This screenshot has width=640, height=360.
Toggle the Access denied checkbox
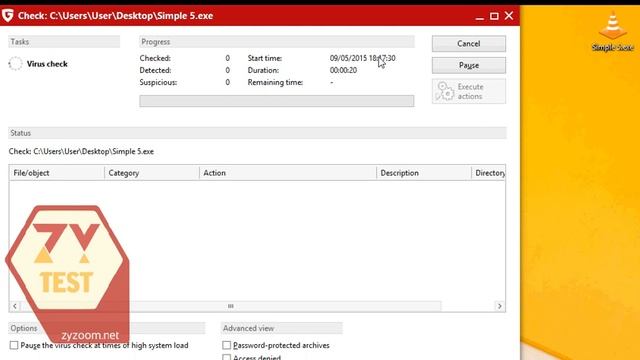227,358
